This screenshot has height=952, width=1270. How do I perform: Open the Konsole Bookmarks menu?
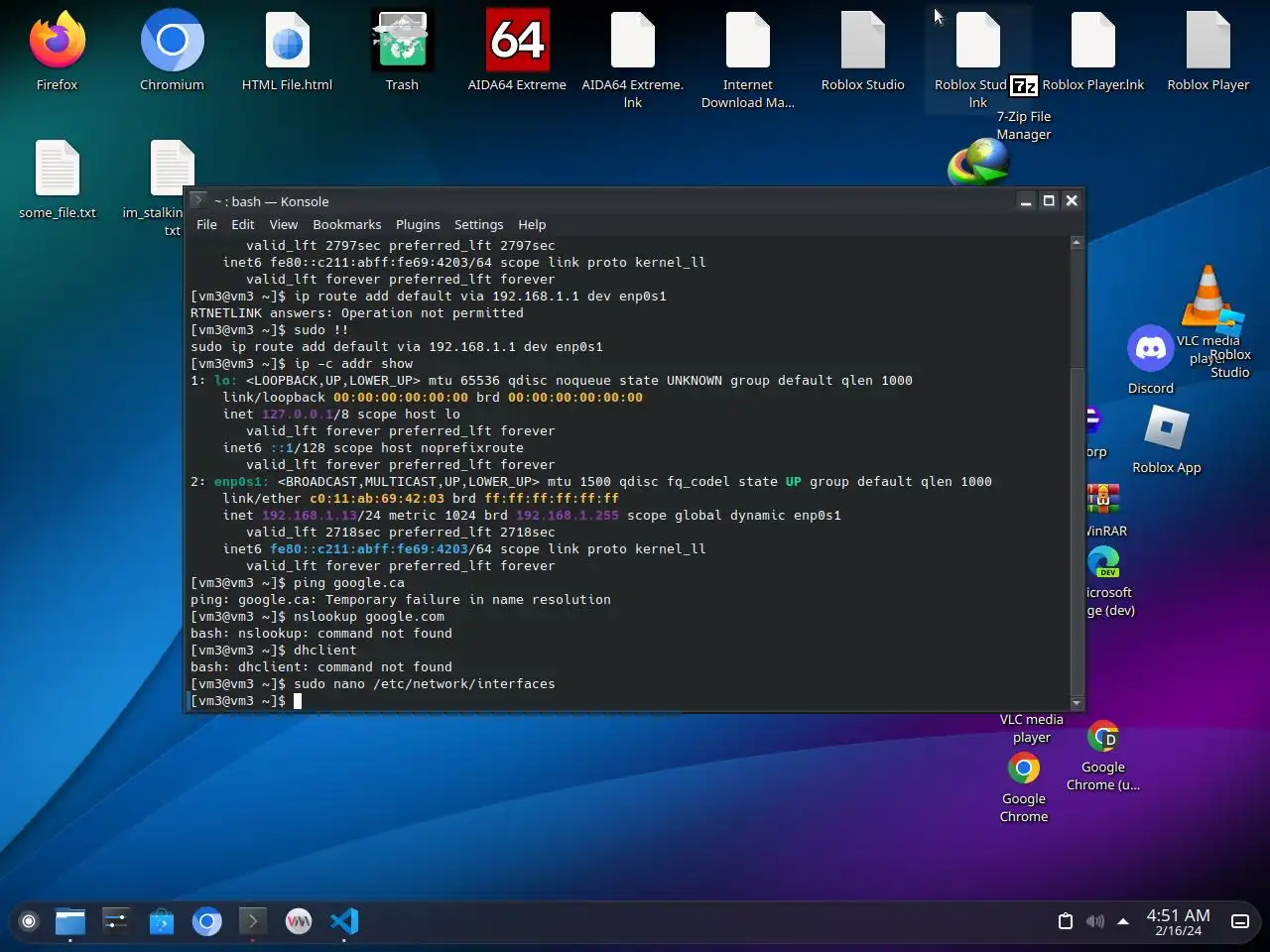tap(347, 224)
